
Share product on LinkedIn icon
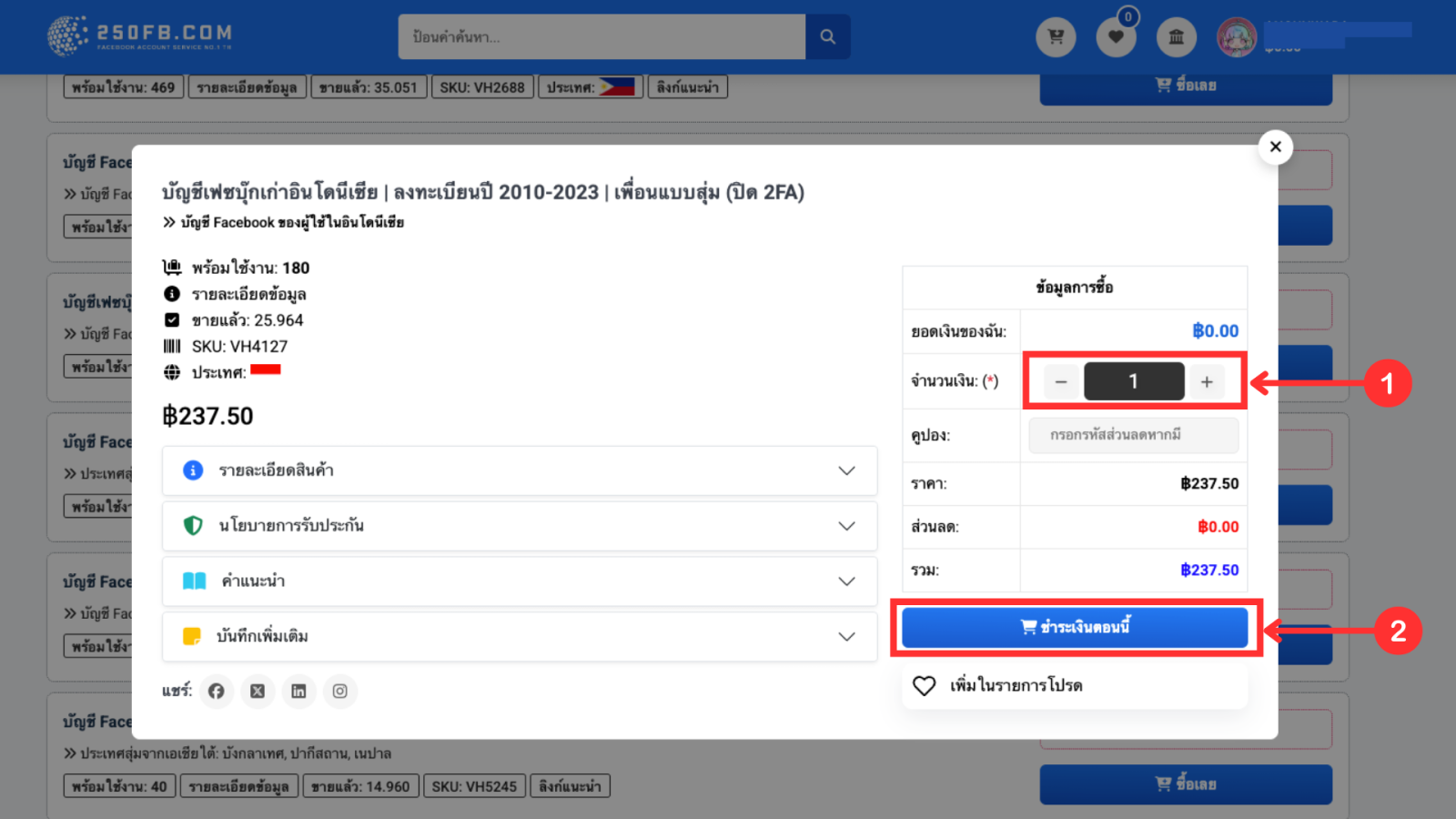[298, 692]
